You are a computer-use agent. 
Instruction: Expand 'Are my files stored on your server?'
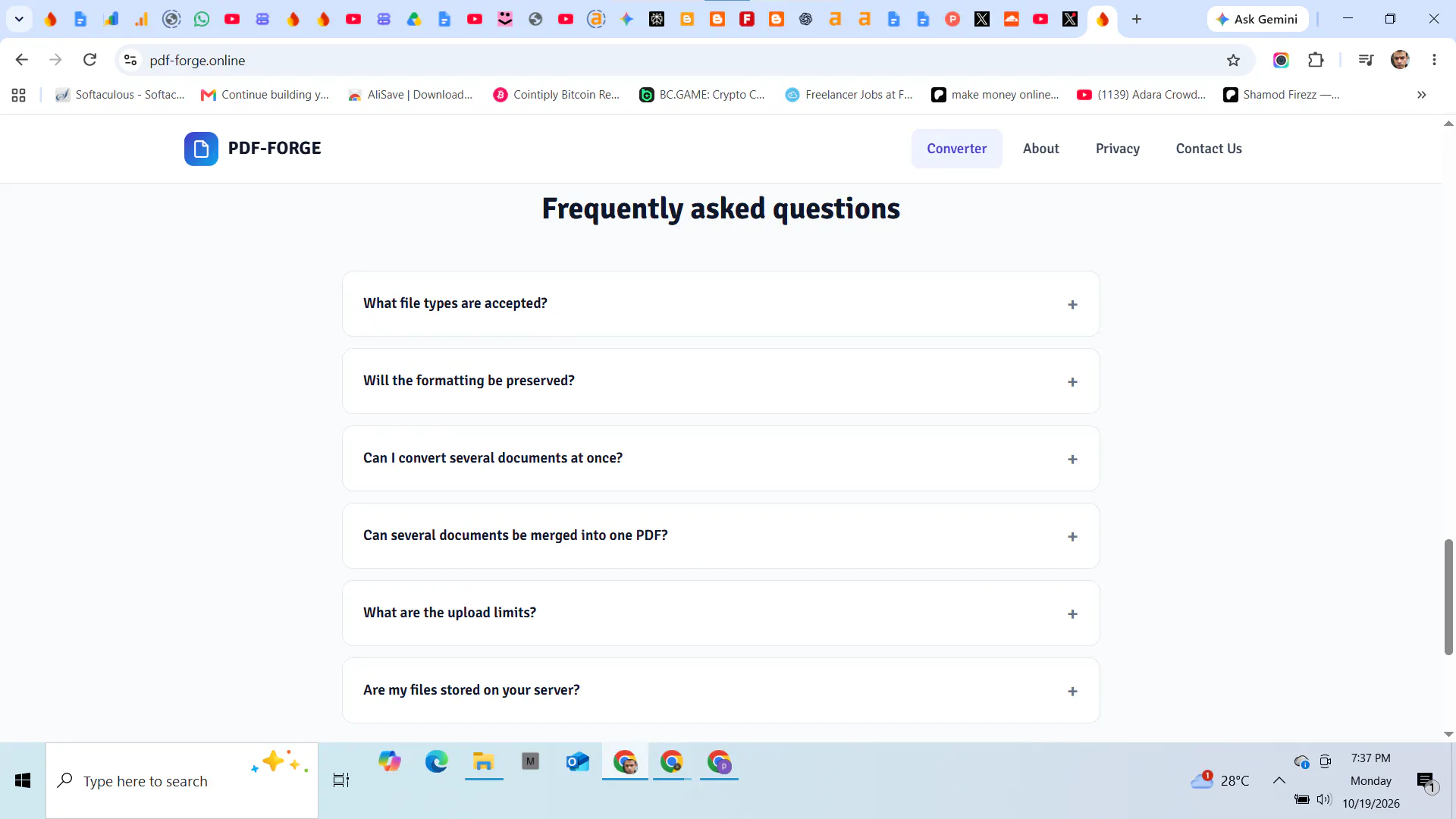(x=720, y=690)
